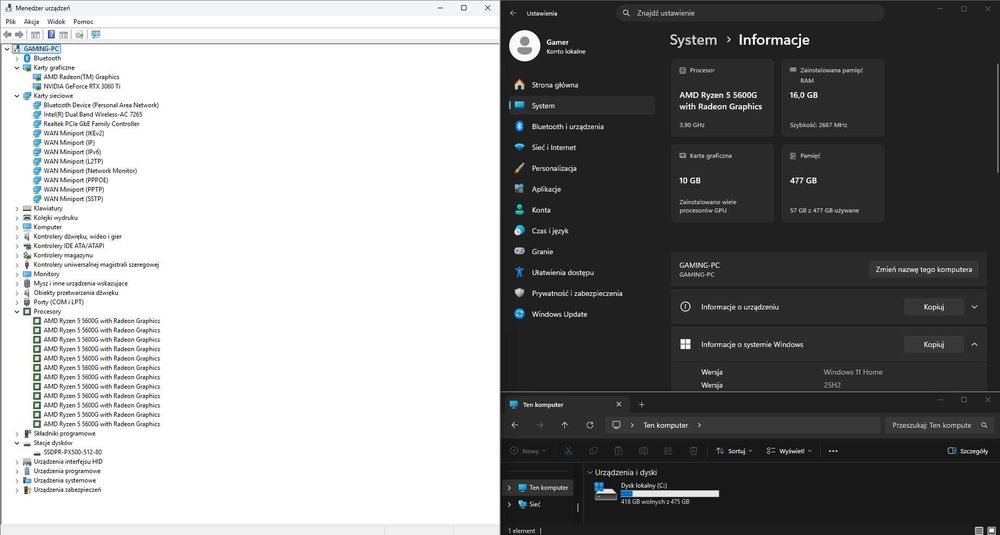Click the Rename icon in Explorer toolbar
This screenshot has width=1000, height=535.
(643, 451)
